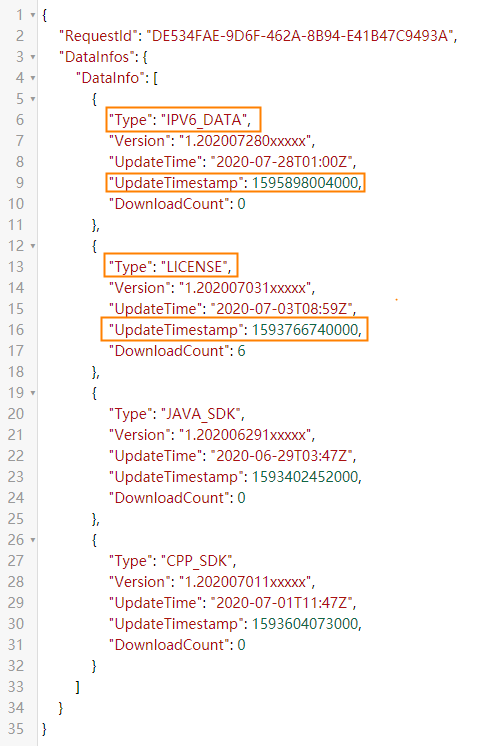
Task: Collapse the DataInfo array fold arrow on line 4
Action: pos(33,78)
